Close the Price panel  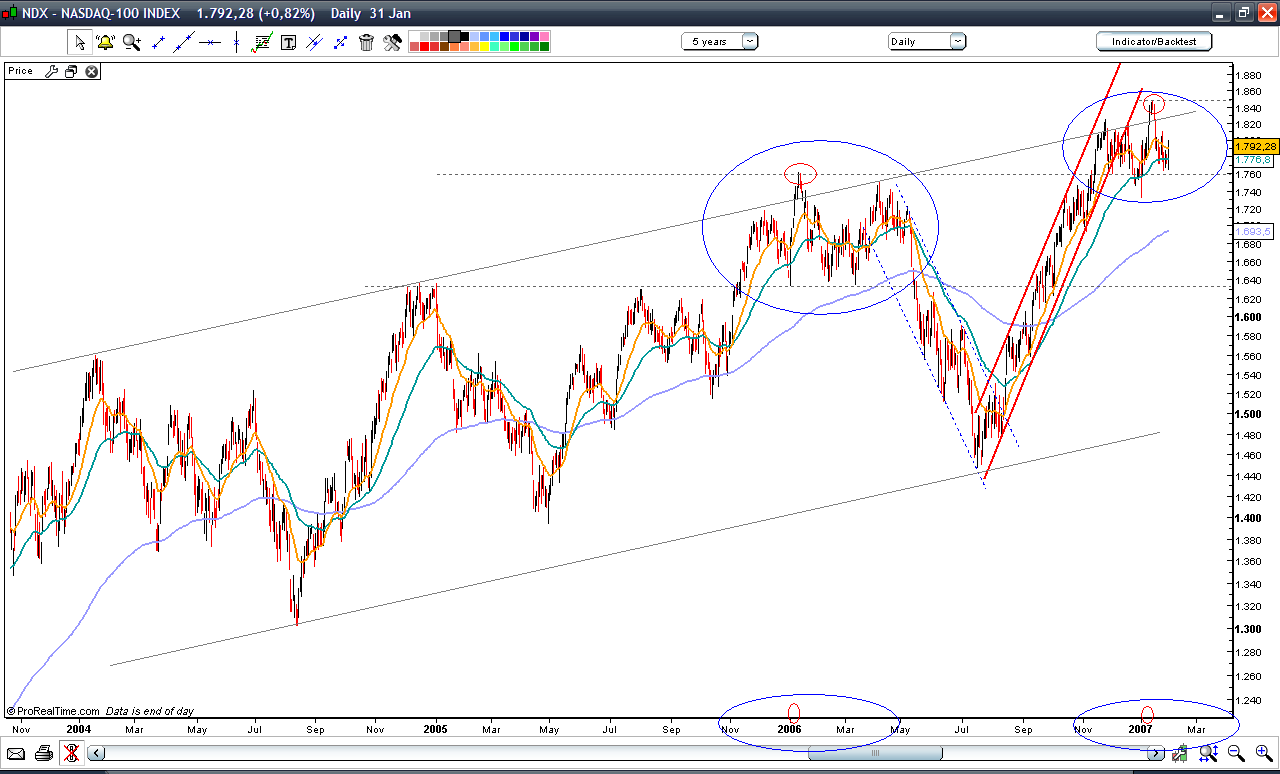click(91, 71)
